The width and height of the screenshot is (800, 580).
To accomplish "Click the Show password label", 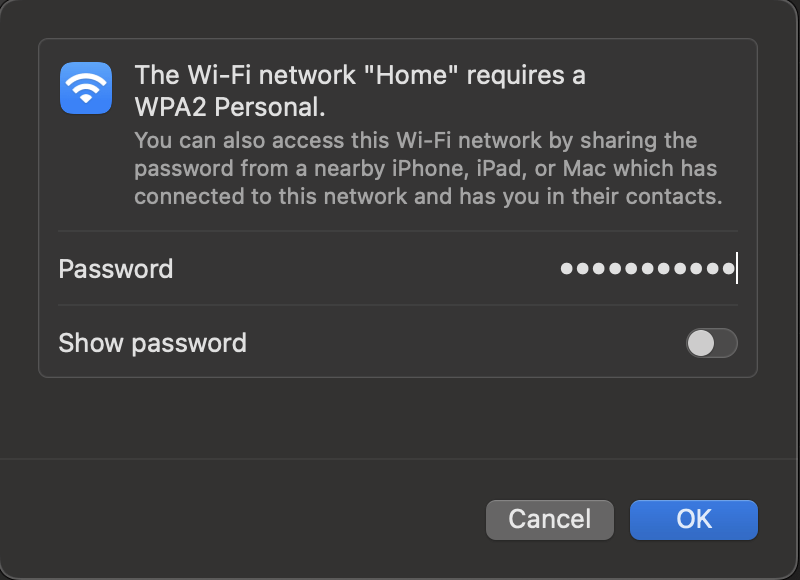I will coord(153,343).
